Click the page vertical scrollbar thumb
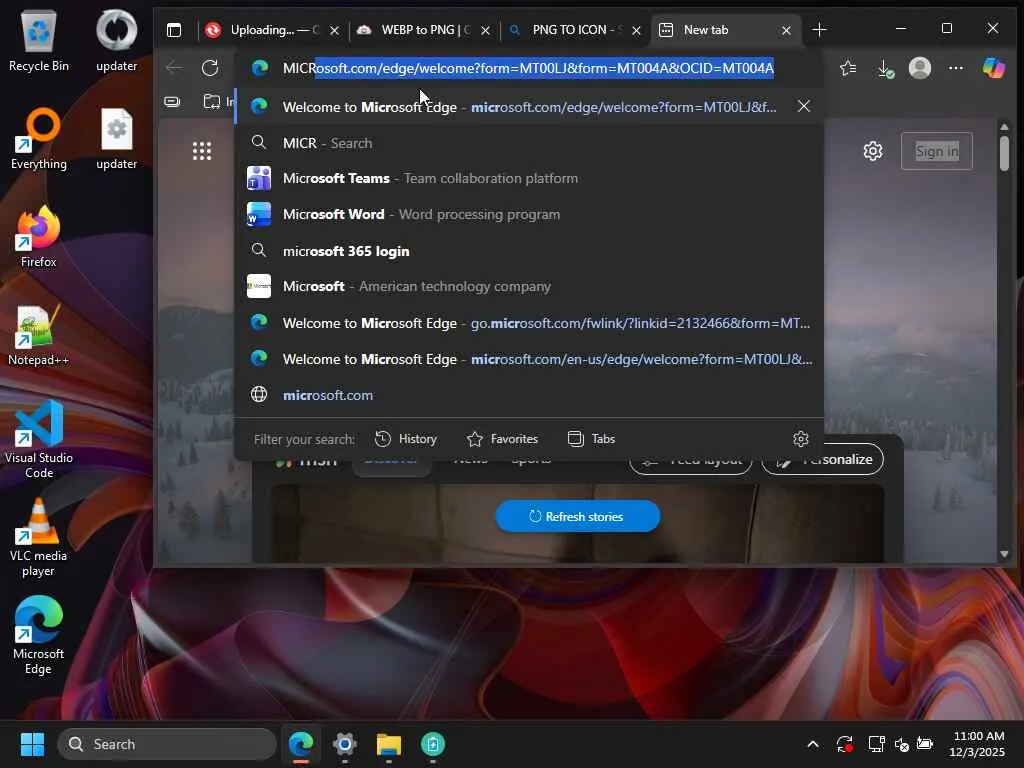This screenshot has height=768, width=1024. pos(1004,152)
